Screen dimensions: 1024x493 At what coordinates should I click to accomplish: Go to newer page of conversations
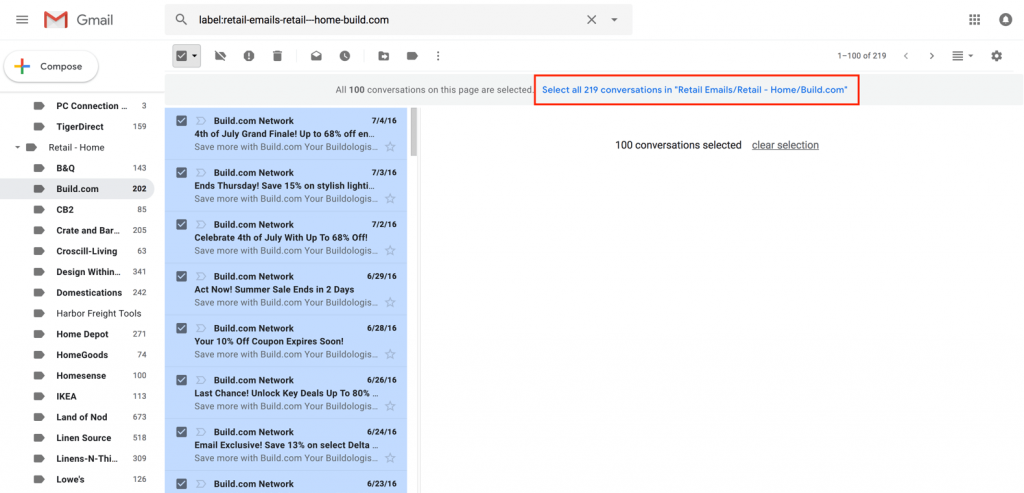point(906,56)
